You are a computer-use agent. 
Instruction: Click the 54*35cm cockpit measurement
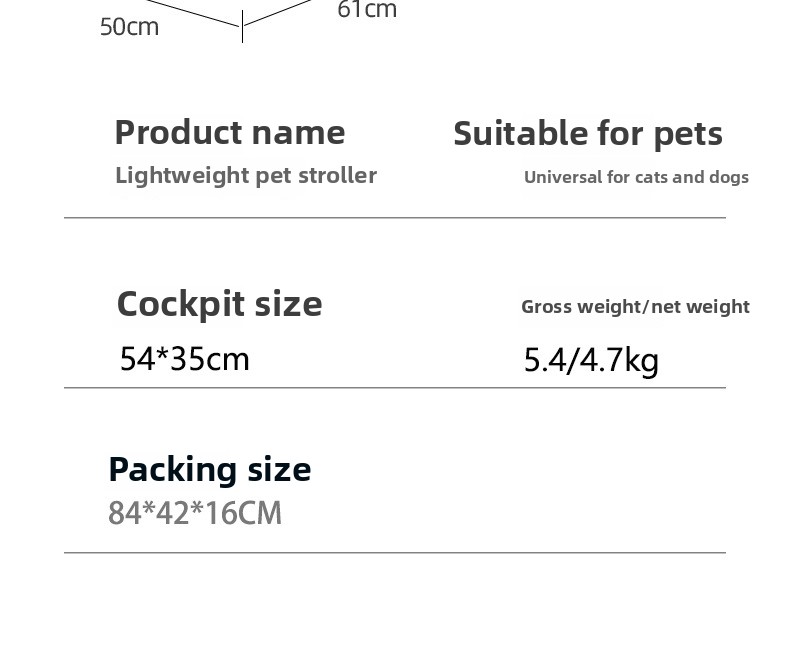point(184,358)
